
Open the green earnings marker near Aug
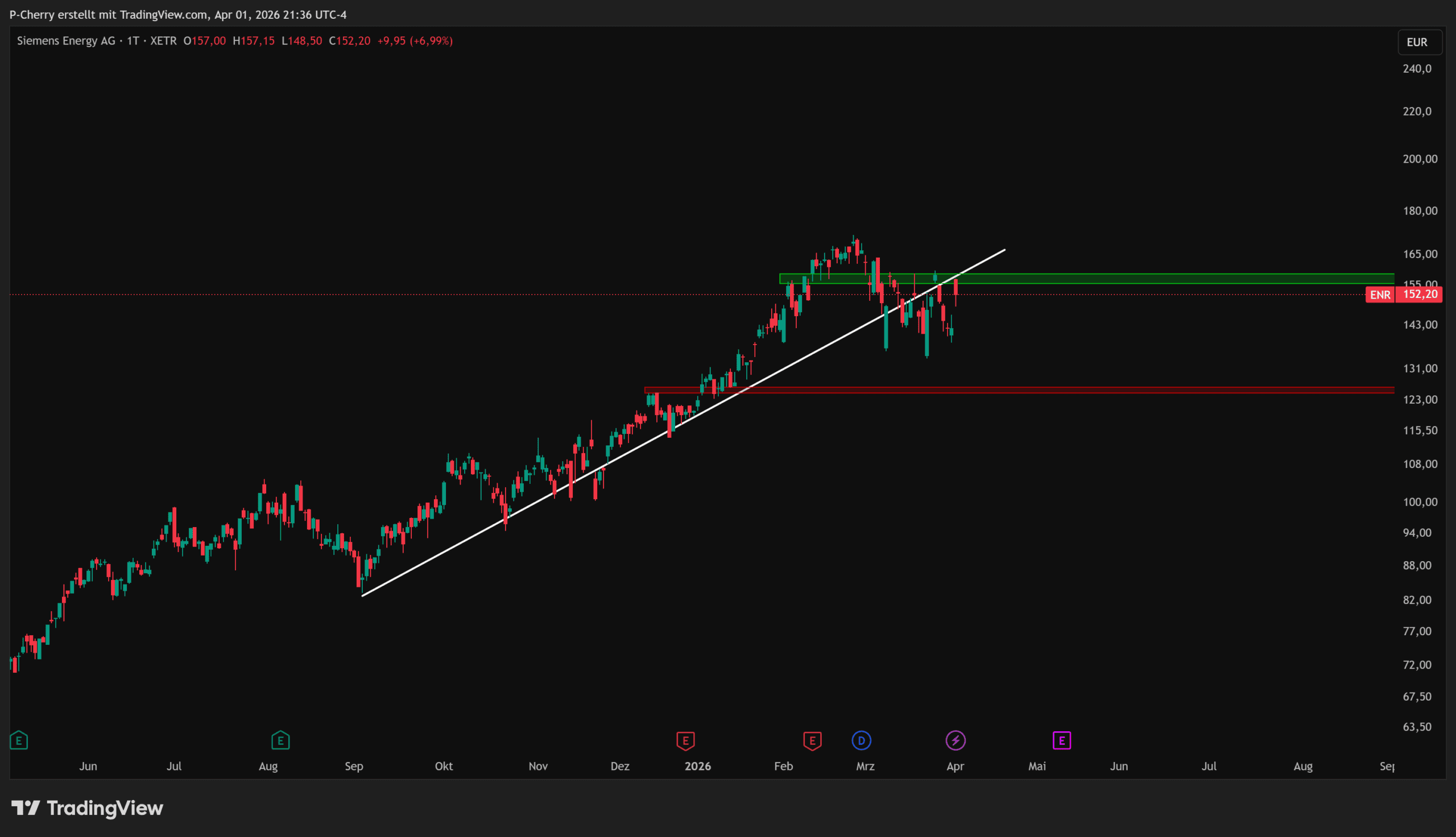click(x=280, y=740)
